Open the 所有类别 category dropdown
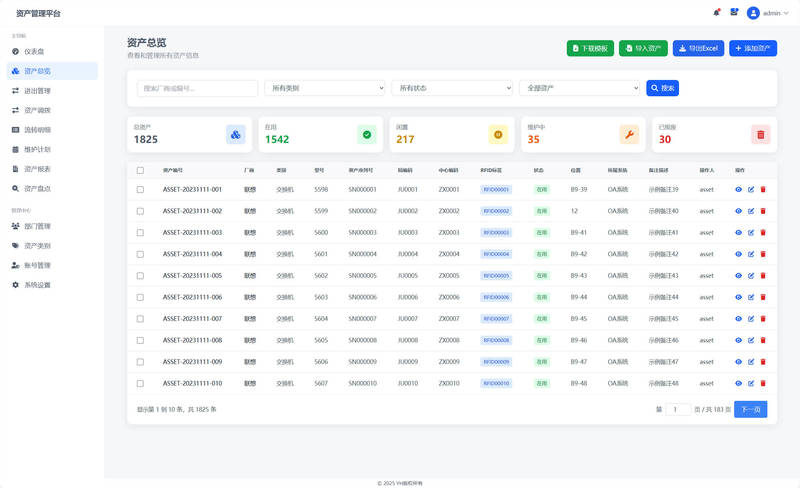Viewport: 800px width, 488px height. click(324, 88)
